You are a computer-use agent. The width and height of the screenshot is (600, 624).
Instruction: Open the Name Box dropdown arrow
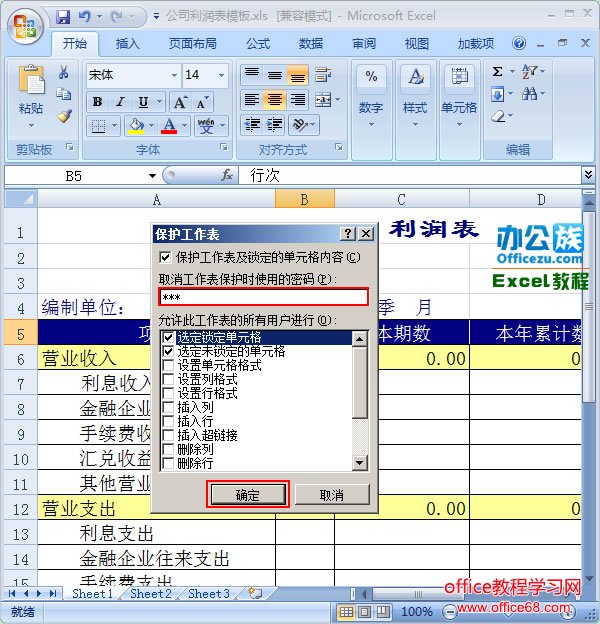click(x=152, y=176)
